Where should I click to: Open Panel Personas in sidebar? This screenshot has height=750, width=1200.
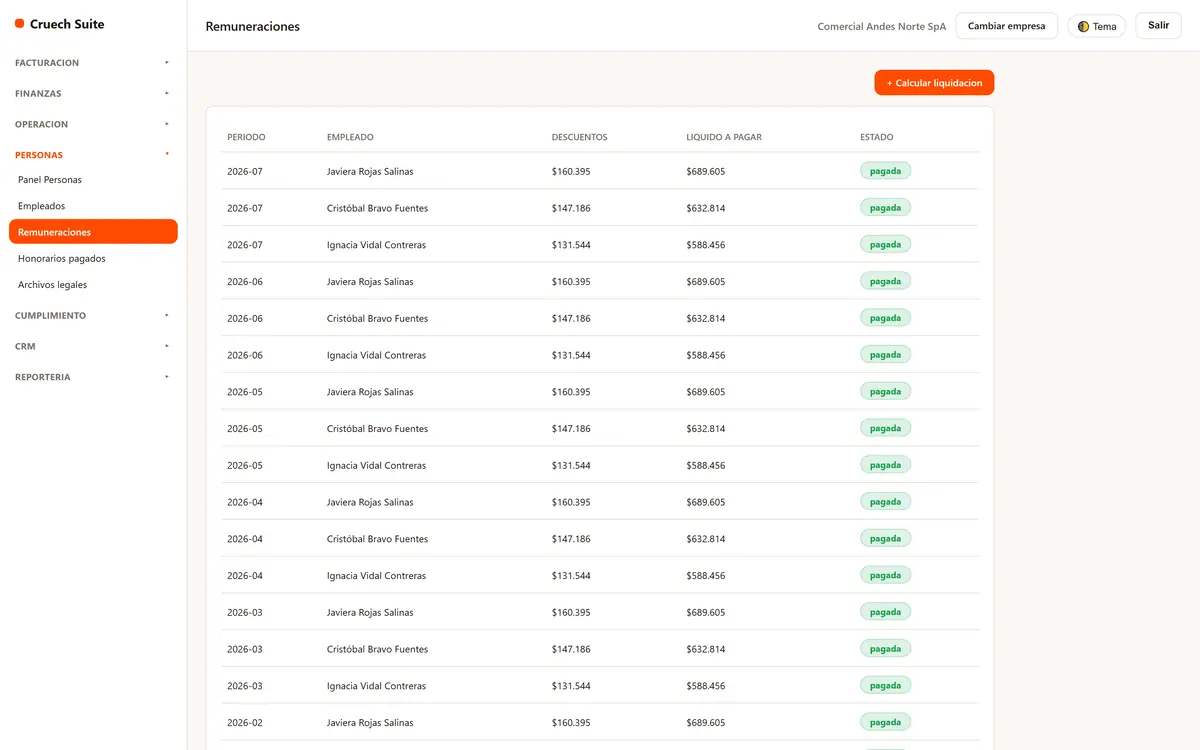pos(93,180)
